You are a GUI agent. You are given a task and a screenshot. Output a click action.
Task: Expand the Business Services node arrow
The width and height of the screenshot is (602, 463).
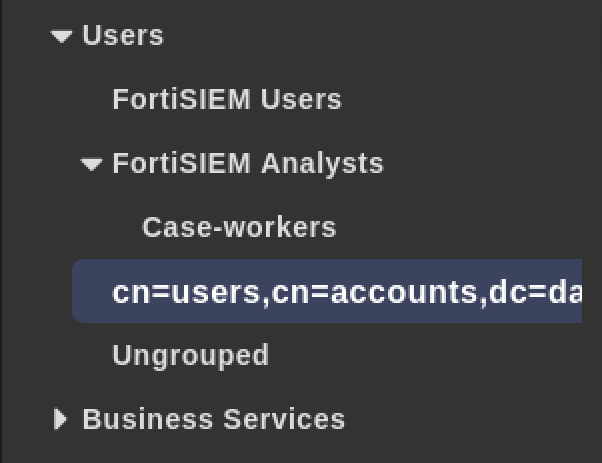61,419
